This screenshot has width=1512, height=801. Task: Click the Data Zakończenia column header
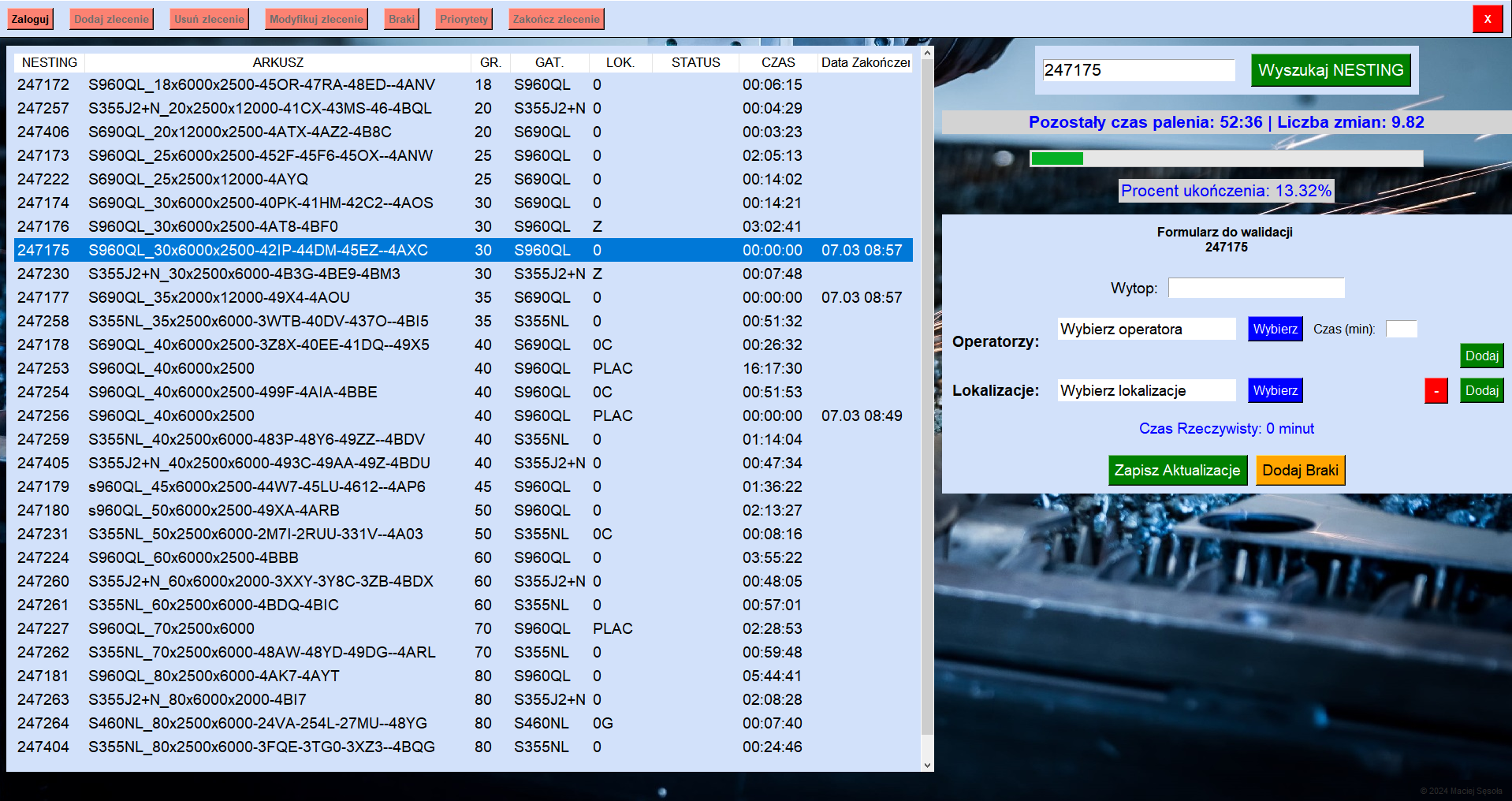point(865,62)
